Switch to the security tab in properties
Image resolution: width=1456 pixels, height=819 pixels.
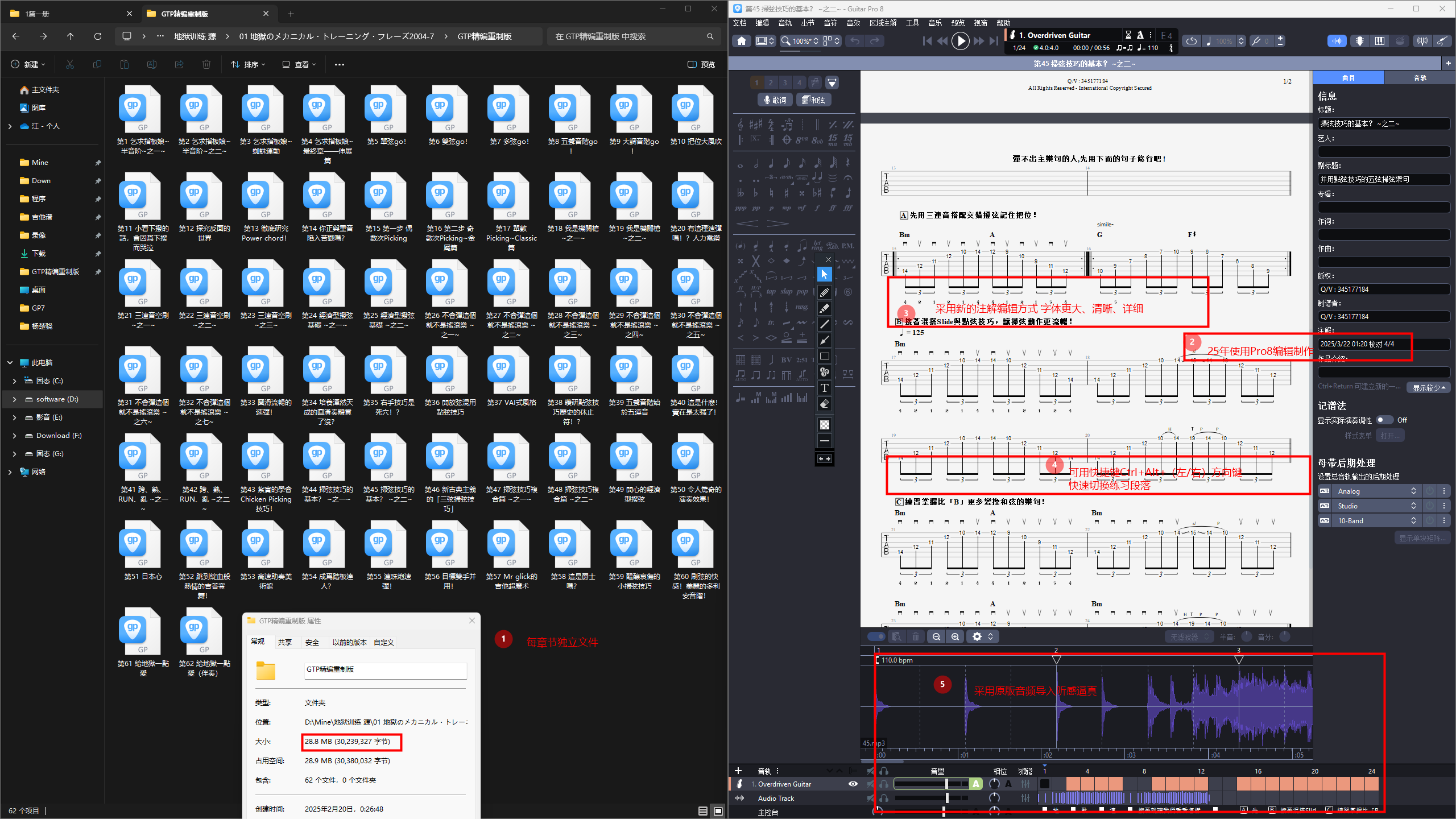[312, 642]
